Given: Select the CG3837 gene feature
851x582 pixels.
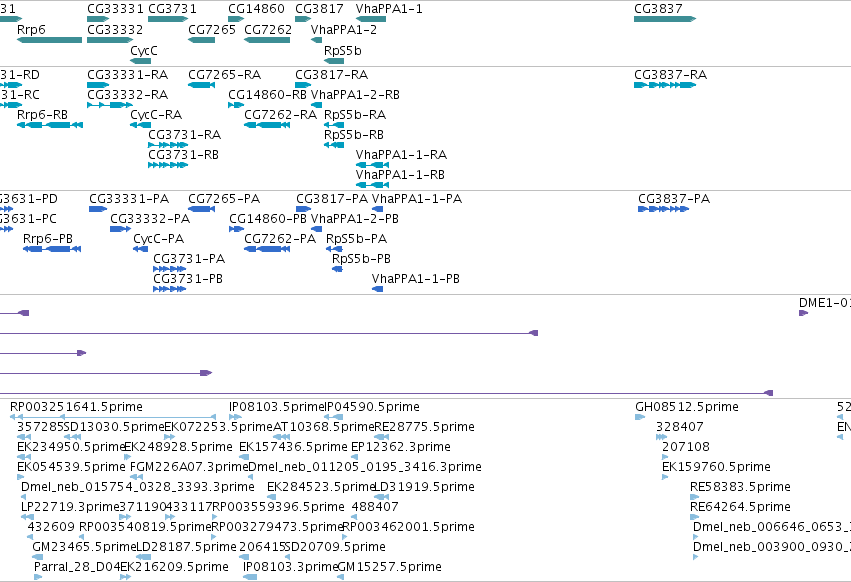Looking at the screenshot, I should [665, 19].
